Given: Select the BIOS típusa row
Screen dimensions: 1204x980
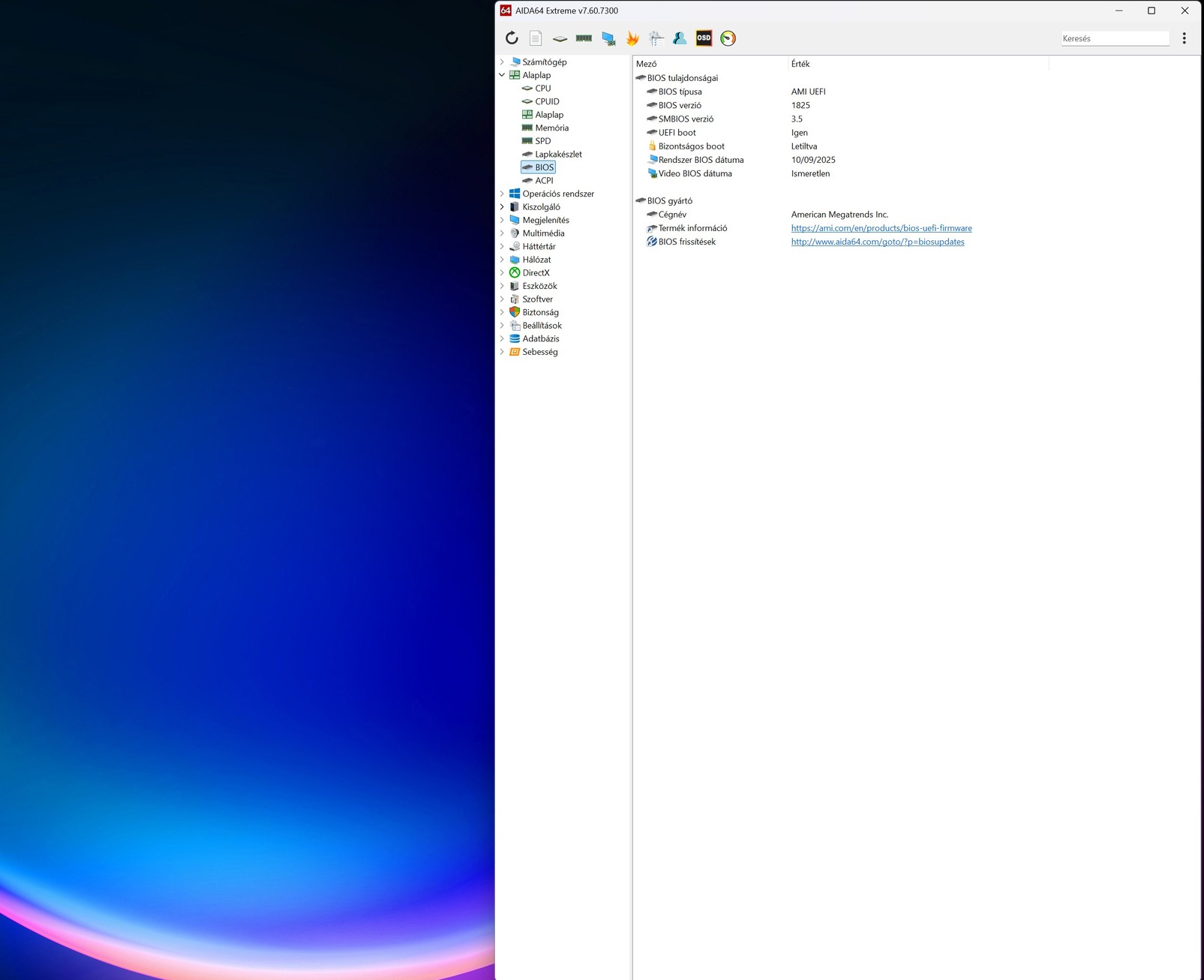Looking at the screenshot, I should tap(916, 92).
